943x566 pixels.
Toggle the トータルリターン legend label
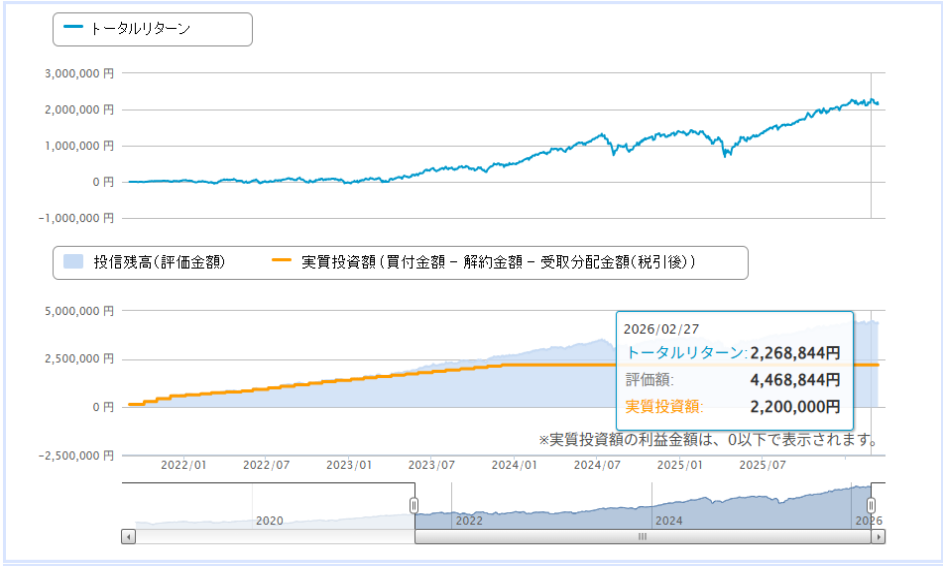140,29
